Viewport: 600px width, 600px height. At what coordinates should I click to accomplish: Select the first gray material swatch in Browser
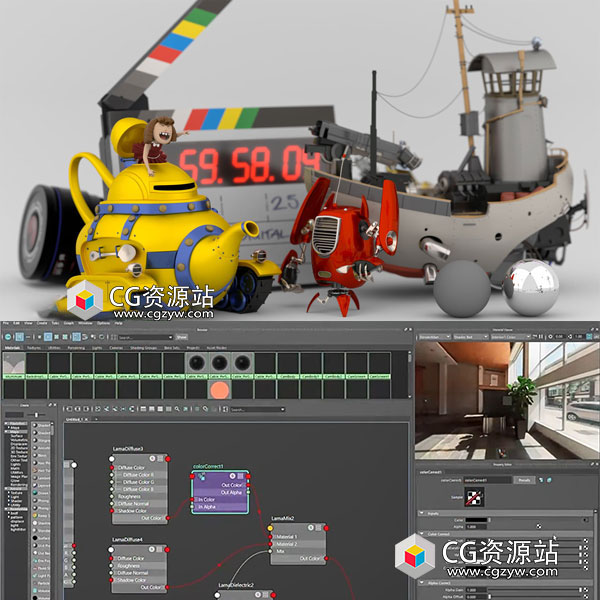tap(14, 363)
